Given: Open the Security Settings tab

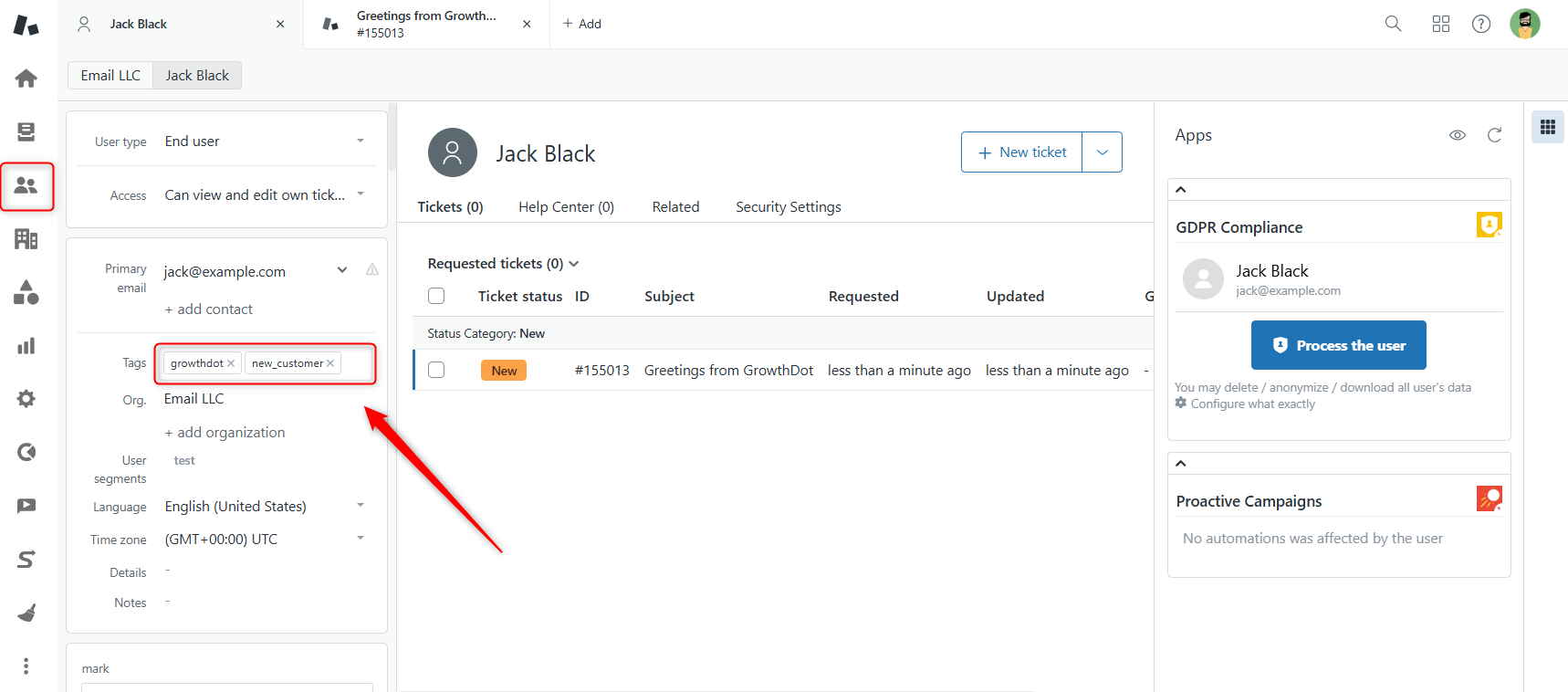Looking at the screenshot, I should [x=789, y=207].
